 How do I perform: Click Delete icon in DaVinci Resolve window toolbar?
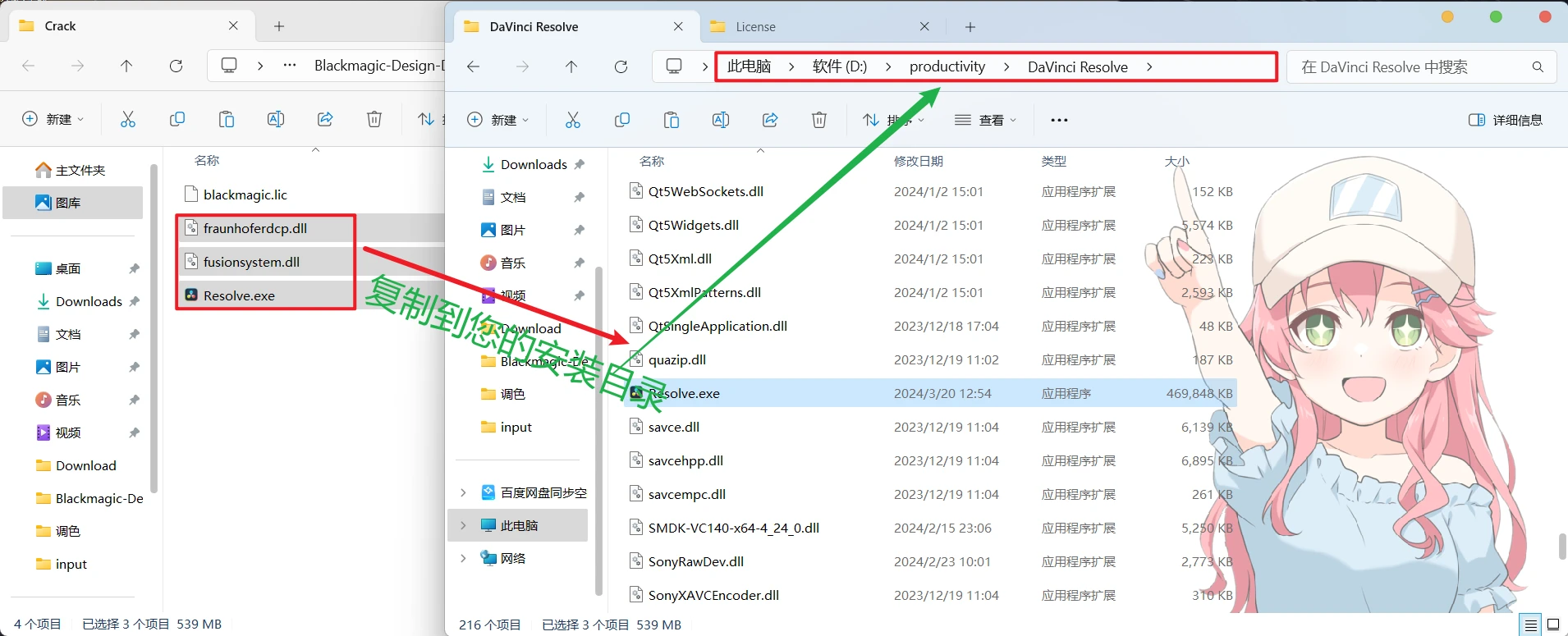(819, 120)
